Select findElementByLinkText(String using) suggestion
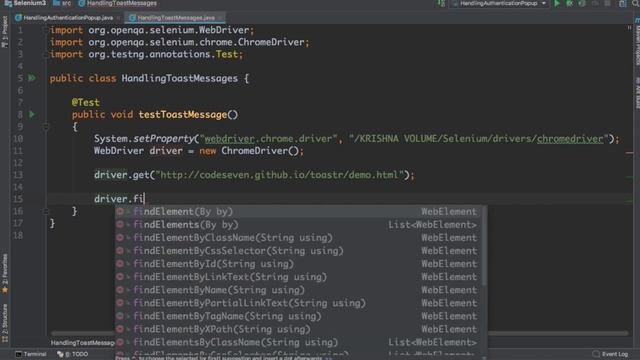Image resolution: width=640 pixels, height=360 pixels. pyautogui.click(x=299, y=277)
